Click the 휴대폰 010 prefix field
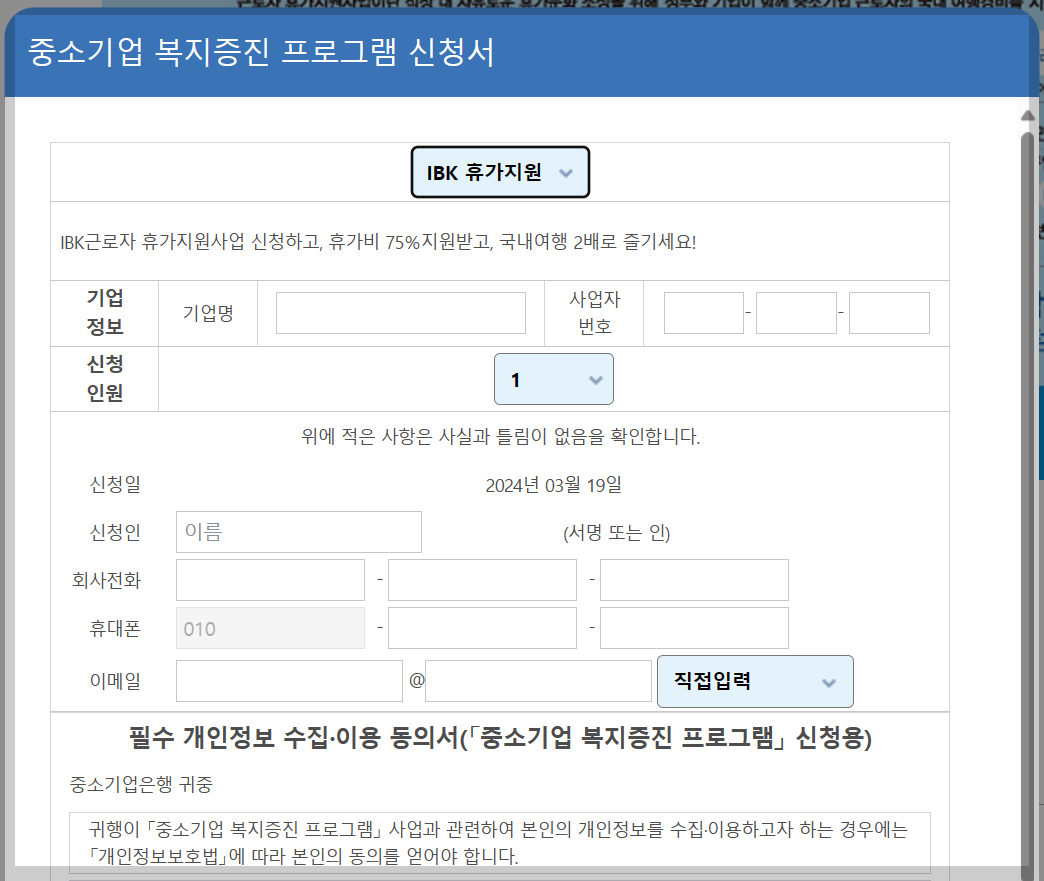Screen dimensions: 1044x881 pyautogui.click(x=270, y=628)
